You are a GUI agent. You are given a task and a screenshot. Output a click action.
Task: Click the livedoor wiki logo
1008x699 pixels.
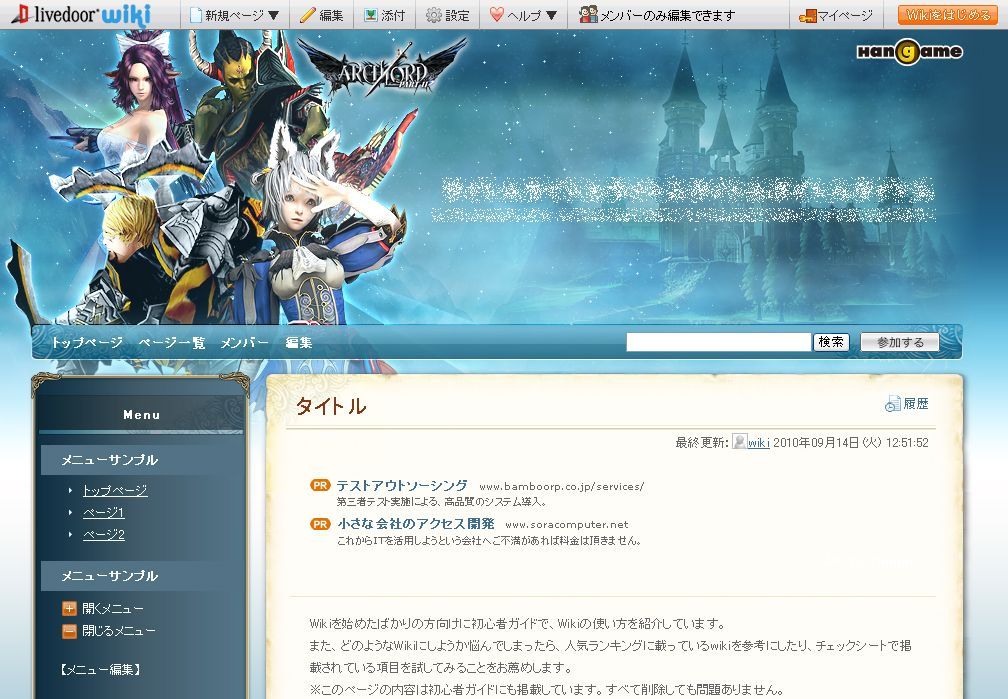80,15
